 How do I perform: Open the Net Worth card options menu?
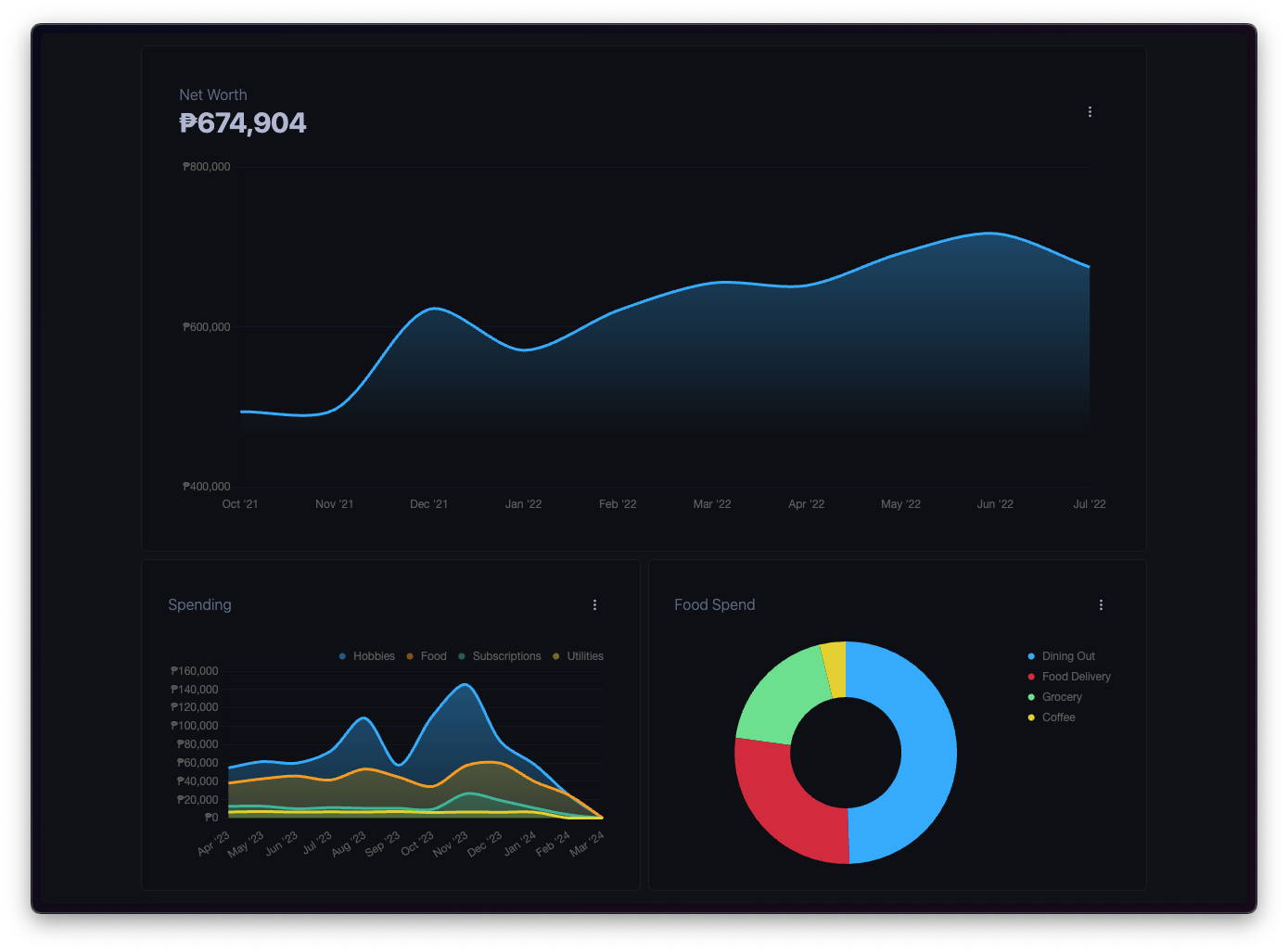click(1090, 112)
